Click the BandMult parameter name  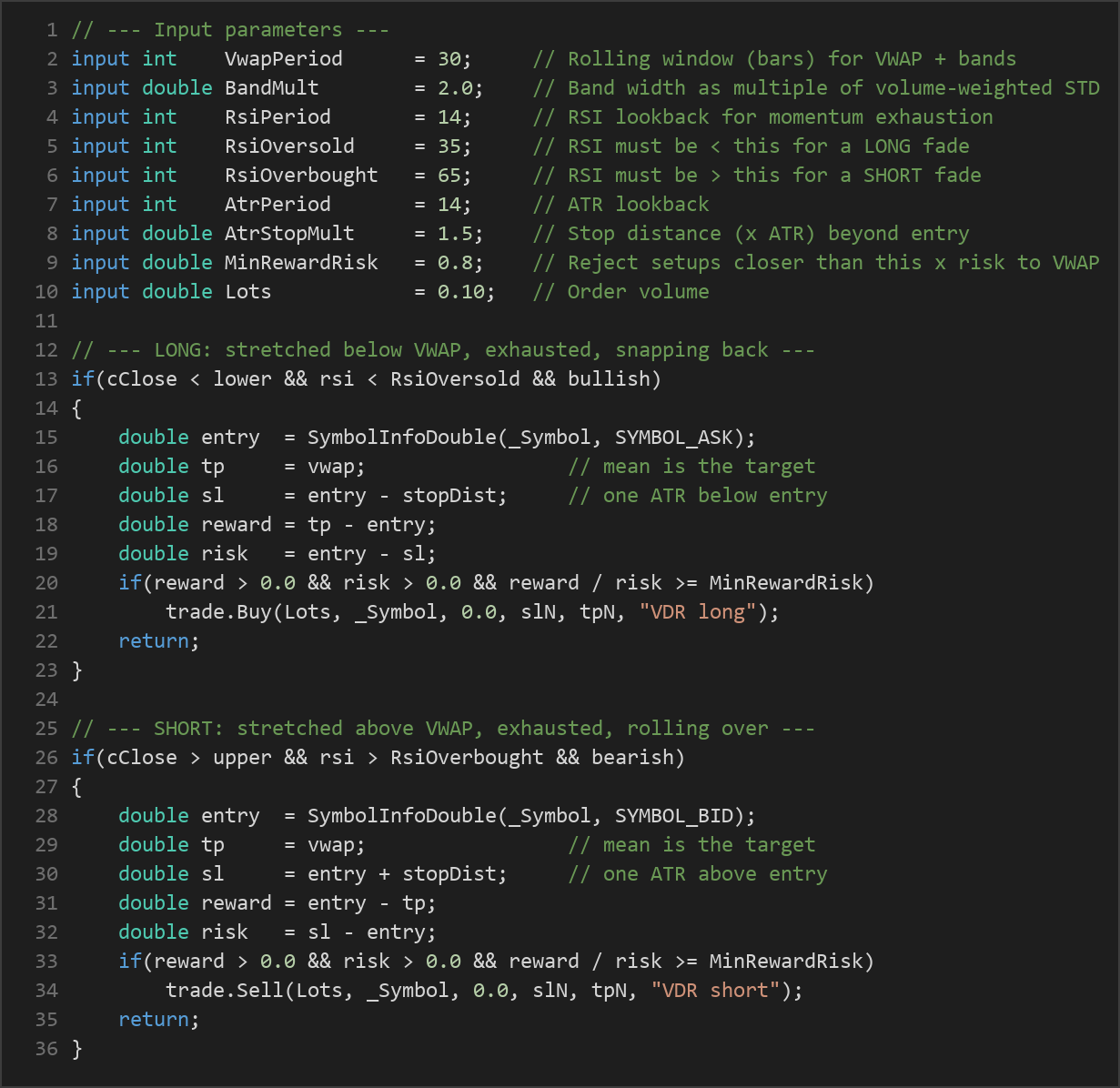click(x=272, y=88)
